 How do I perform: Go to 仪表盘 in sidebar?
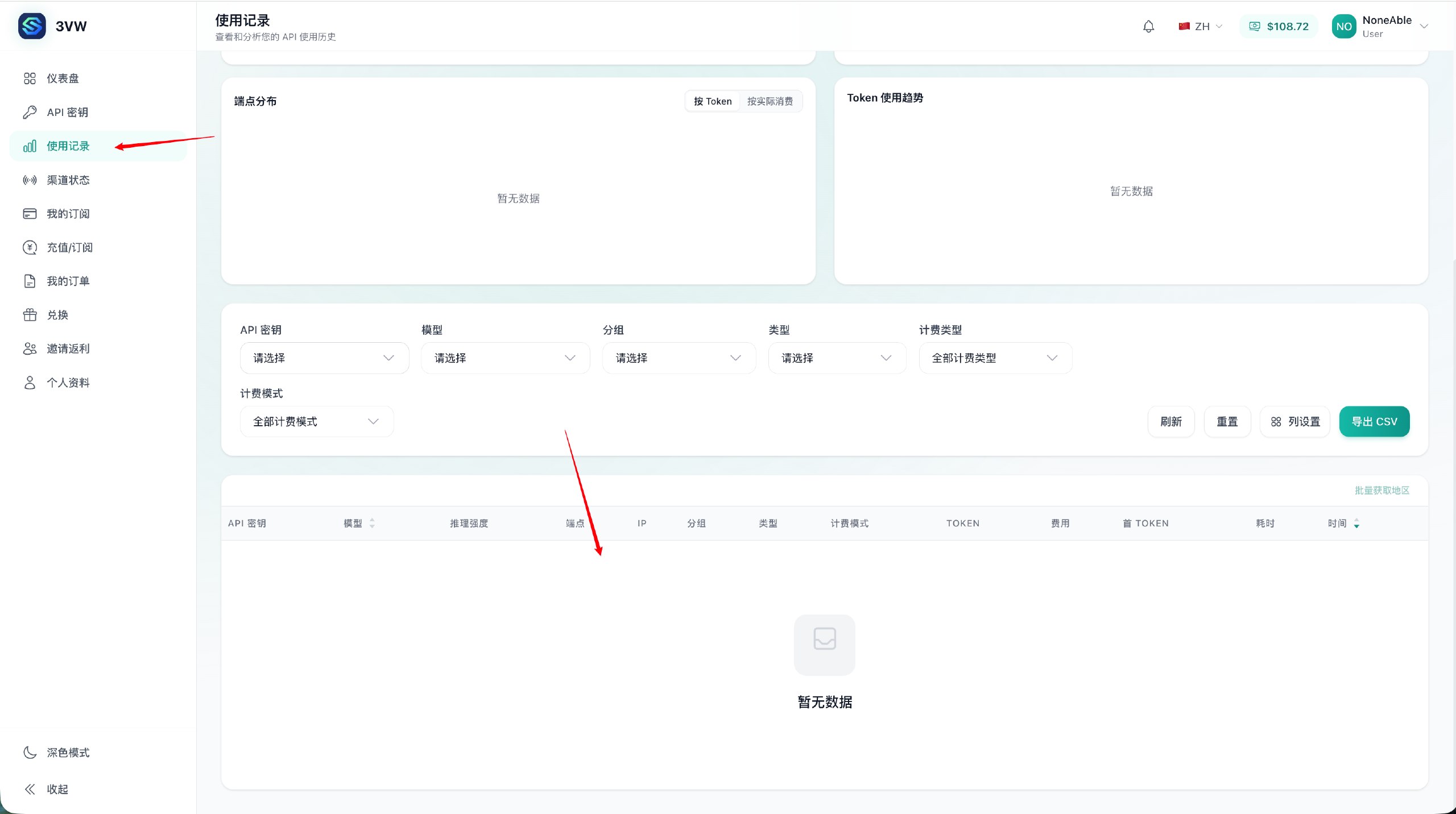(x=98, y=78)
